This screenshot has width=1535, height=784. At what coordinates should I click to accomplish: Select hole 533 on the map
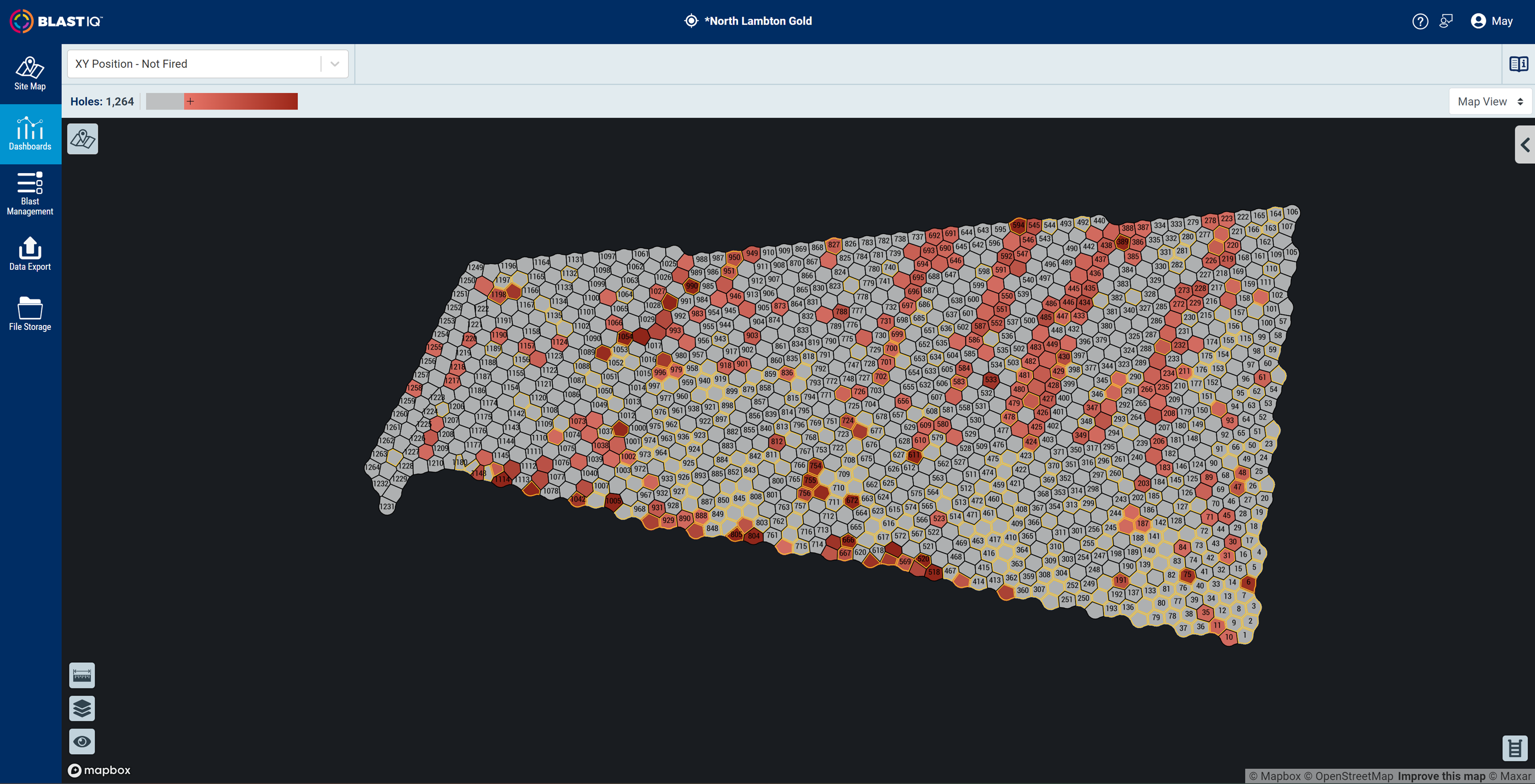[990, 379]
